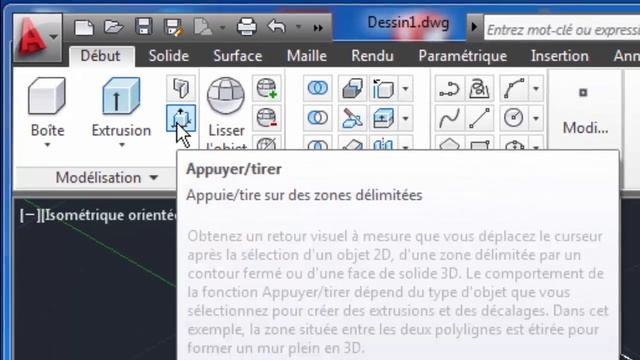Select the Spline curve tool
This screenshot has height=360, width=640.
point(449,118)
